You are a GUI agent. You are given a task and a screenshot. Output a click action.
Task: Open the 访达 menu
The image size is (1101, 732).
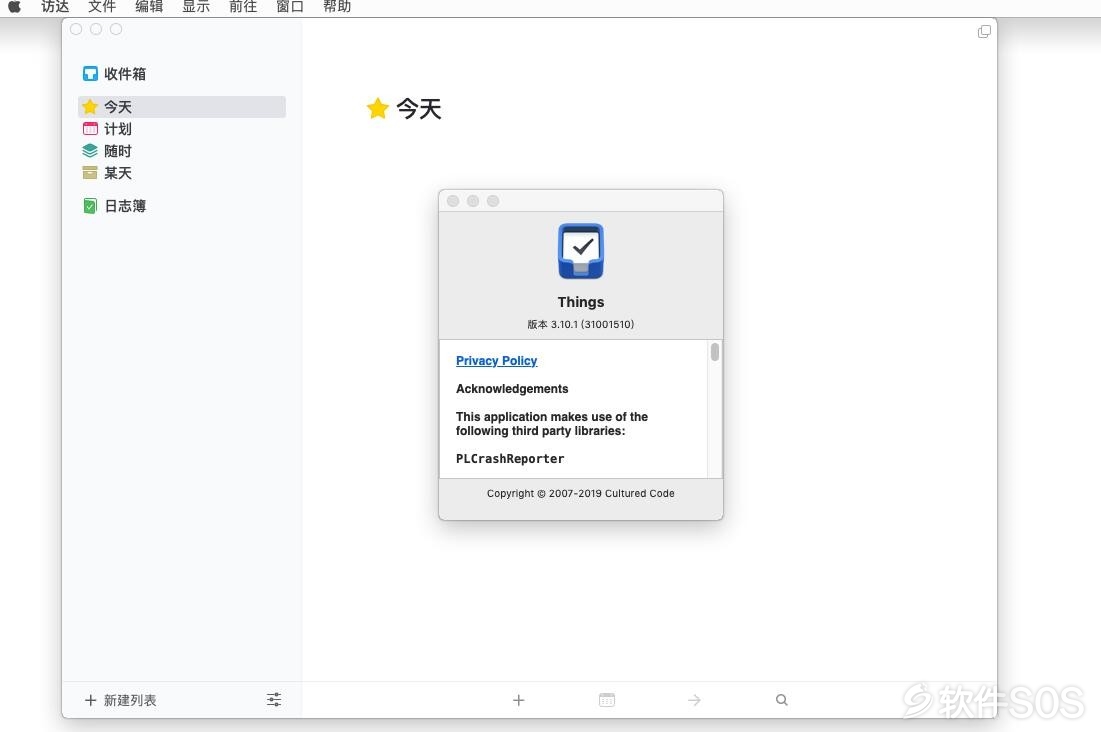point(55,7)
